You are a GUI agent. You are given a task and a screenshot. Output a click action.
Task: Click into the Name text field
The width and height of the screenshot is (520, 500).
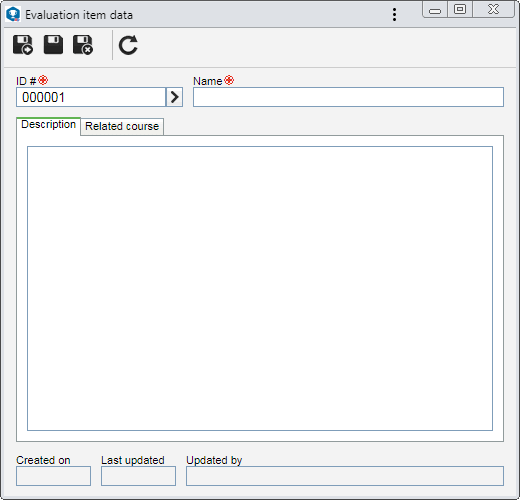348,97
